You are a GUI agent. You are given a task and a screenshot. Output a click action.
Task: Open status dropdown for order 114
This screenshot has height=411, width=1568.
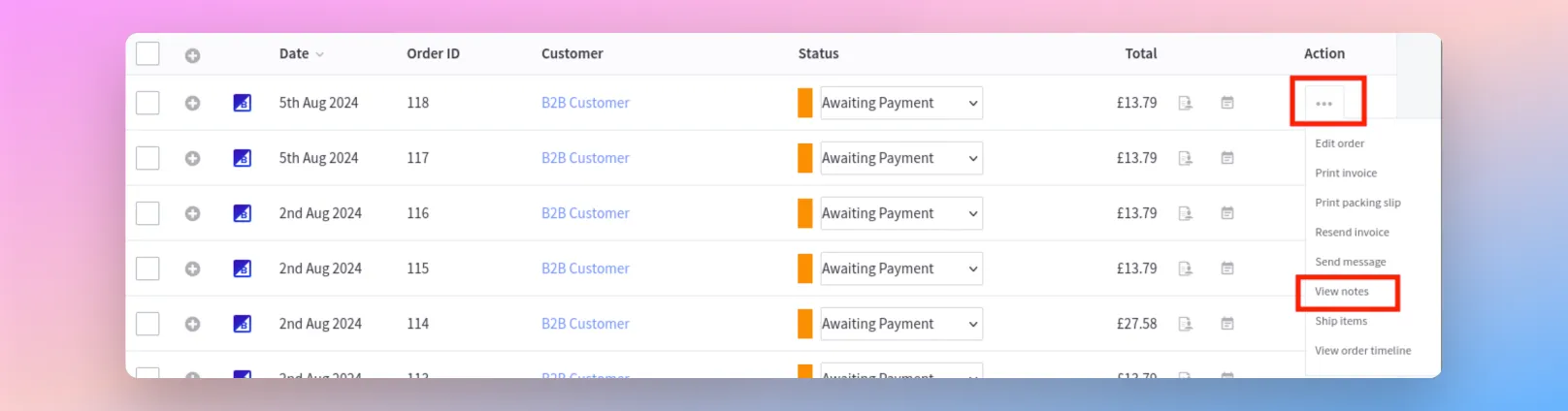click(901, 324)
